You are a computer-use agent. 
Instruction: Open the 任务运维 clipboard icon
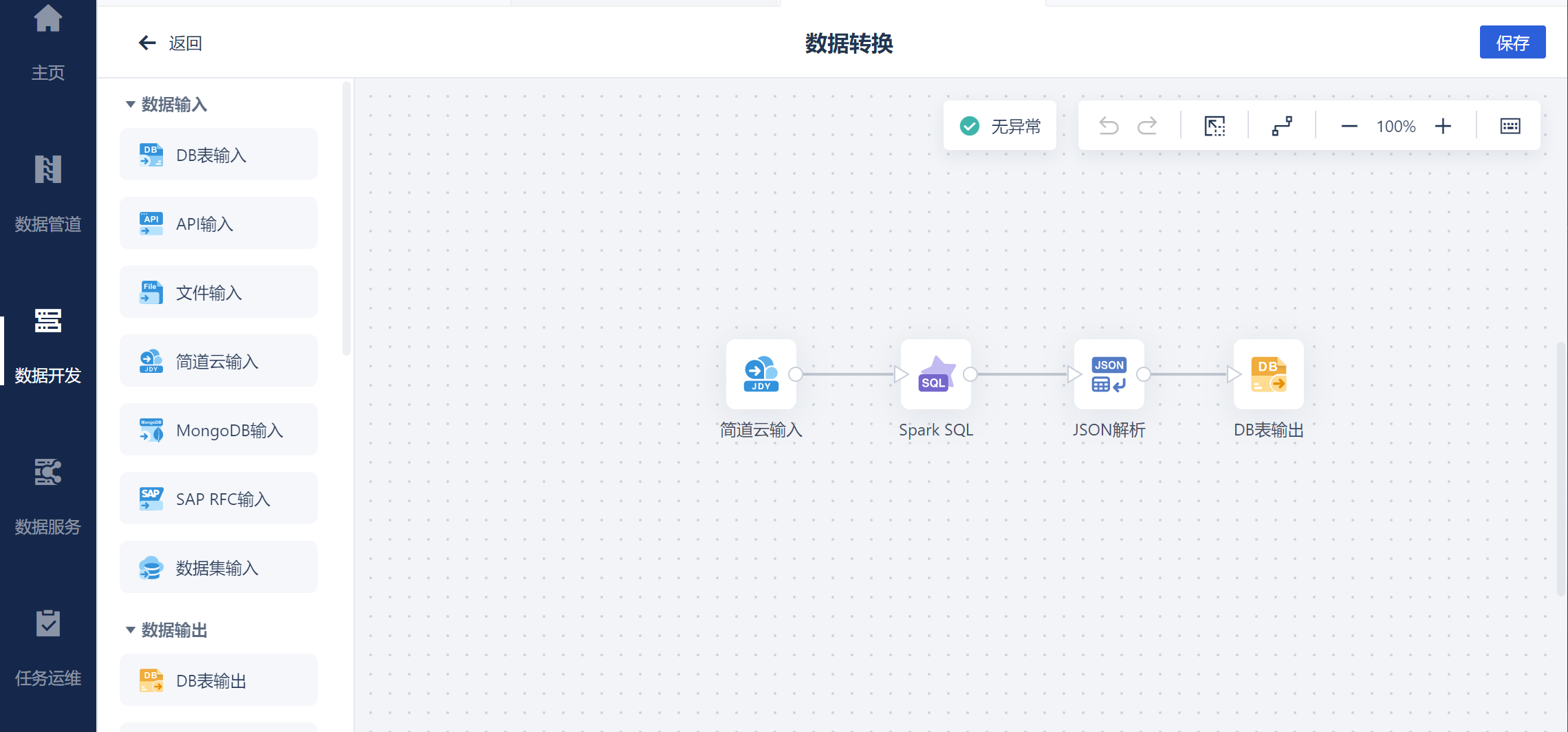coord(48,623)
